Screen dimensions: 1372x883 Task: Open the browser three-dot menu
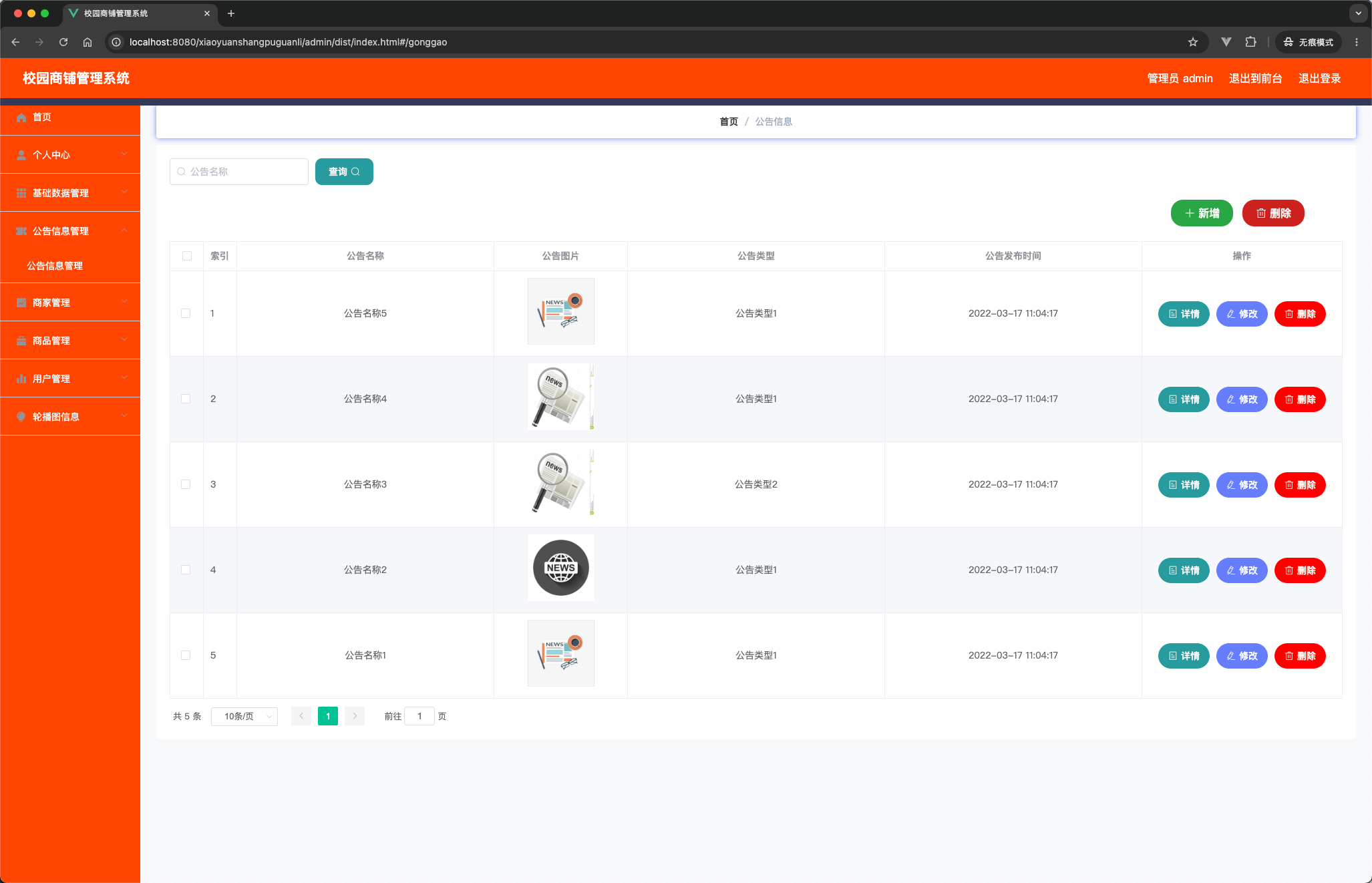tap(1356, 42)
